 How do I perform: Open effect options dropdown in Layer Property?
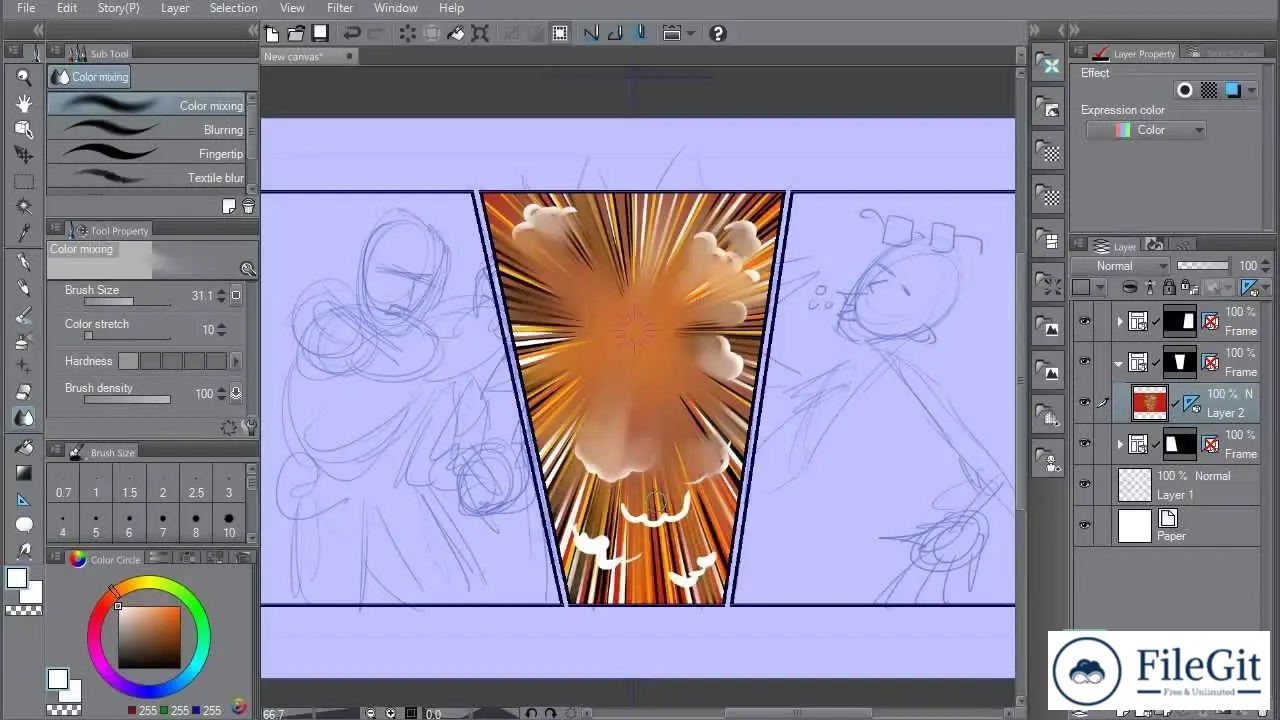click(x=1252, y=91)
